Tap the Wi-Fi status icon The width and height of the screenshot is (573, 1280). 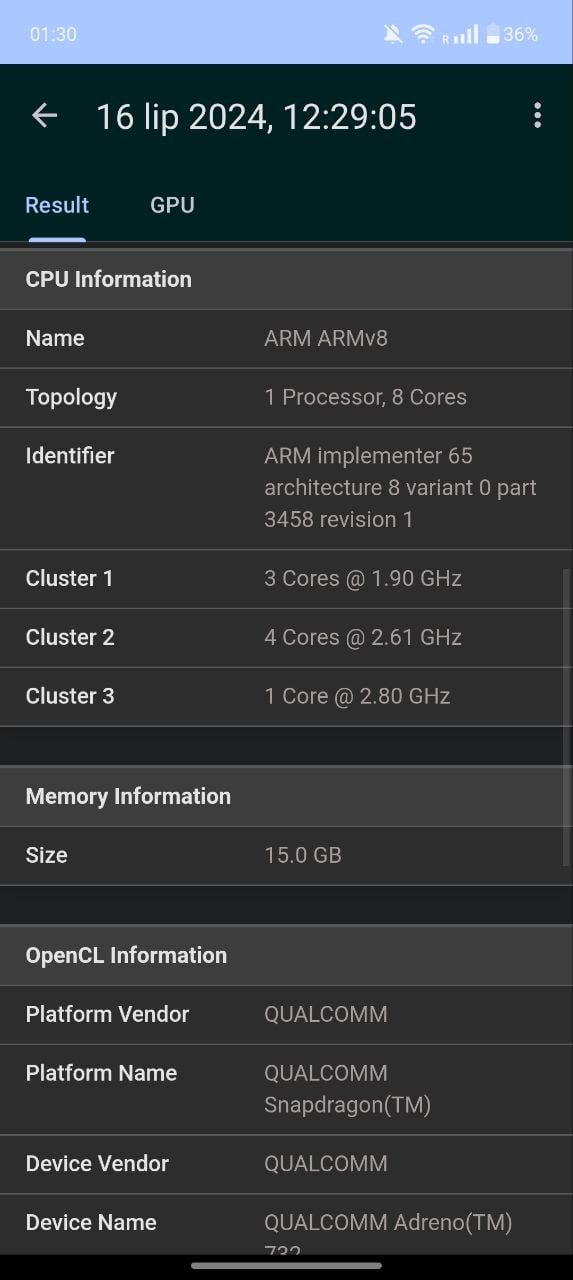pos(424,35)
